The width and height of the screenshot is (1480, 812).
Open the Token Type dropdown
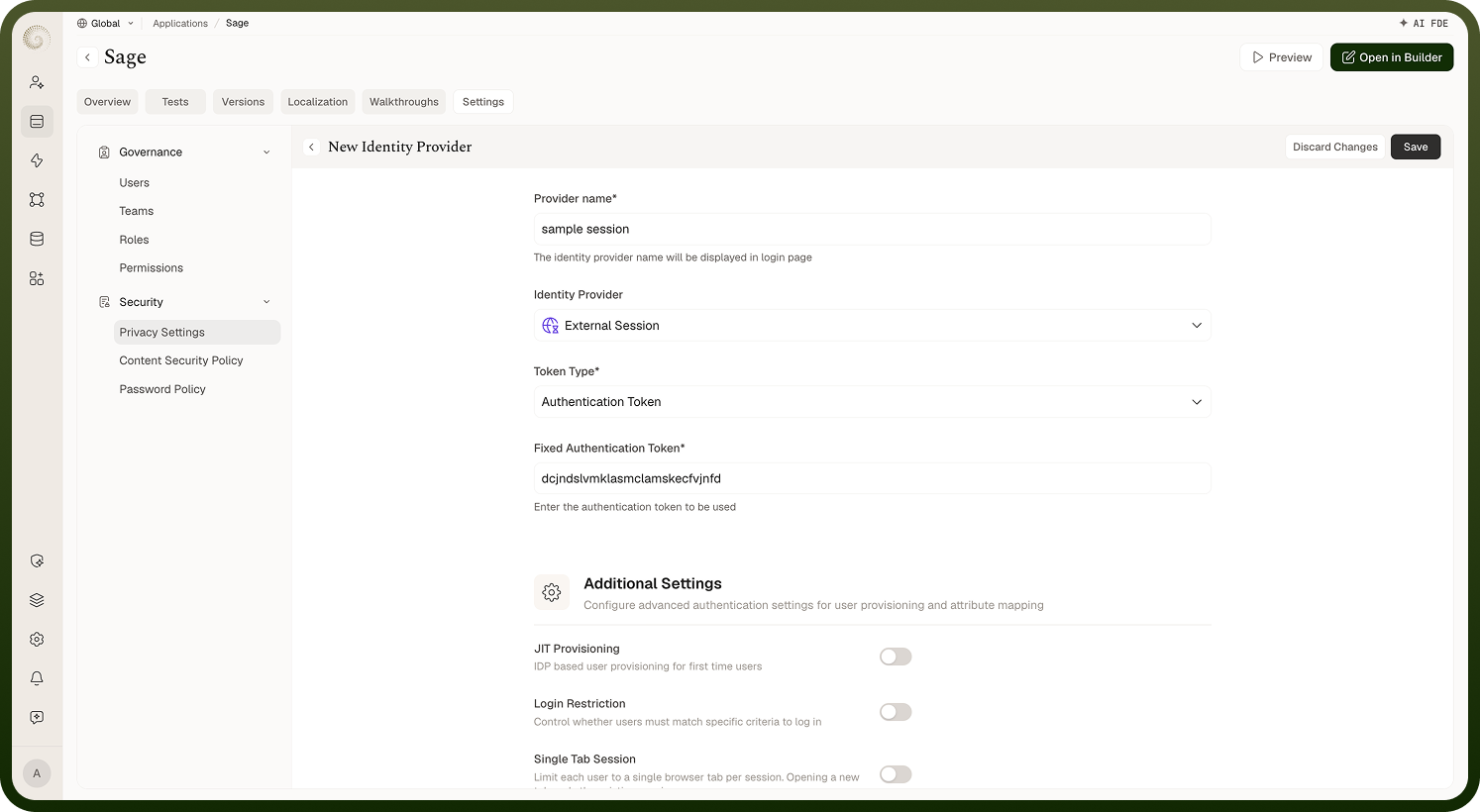[872, 402]
